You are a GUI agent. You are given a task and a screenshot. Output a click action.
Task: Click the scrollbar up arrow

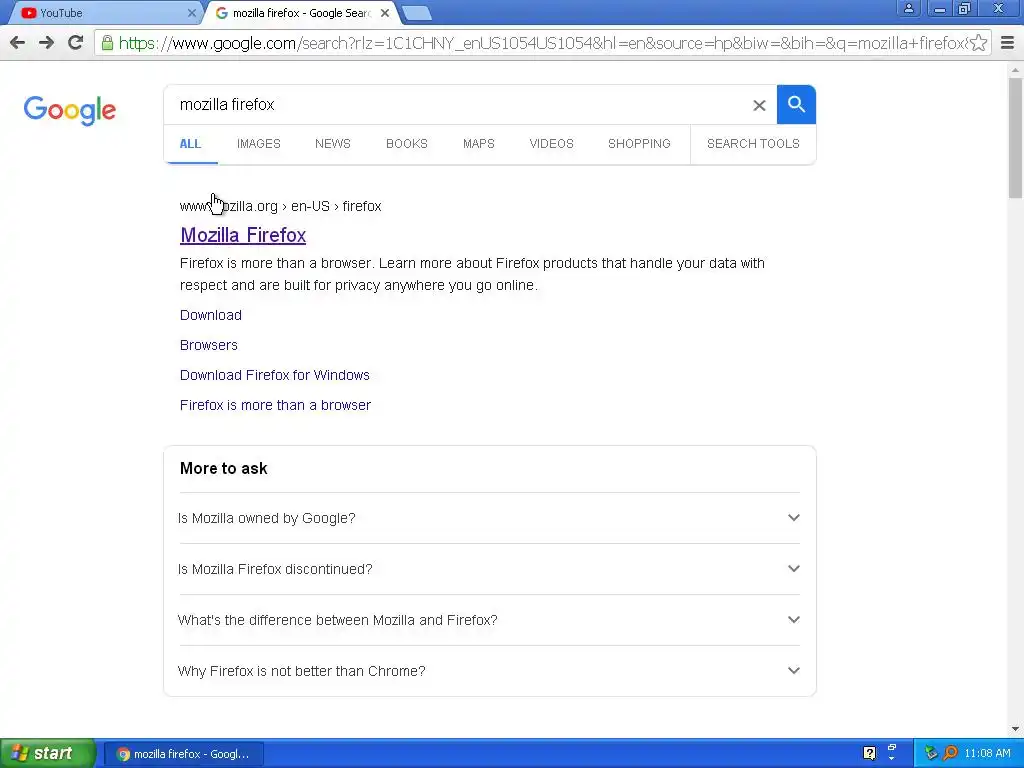tap(1015, 70)
